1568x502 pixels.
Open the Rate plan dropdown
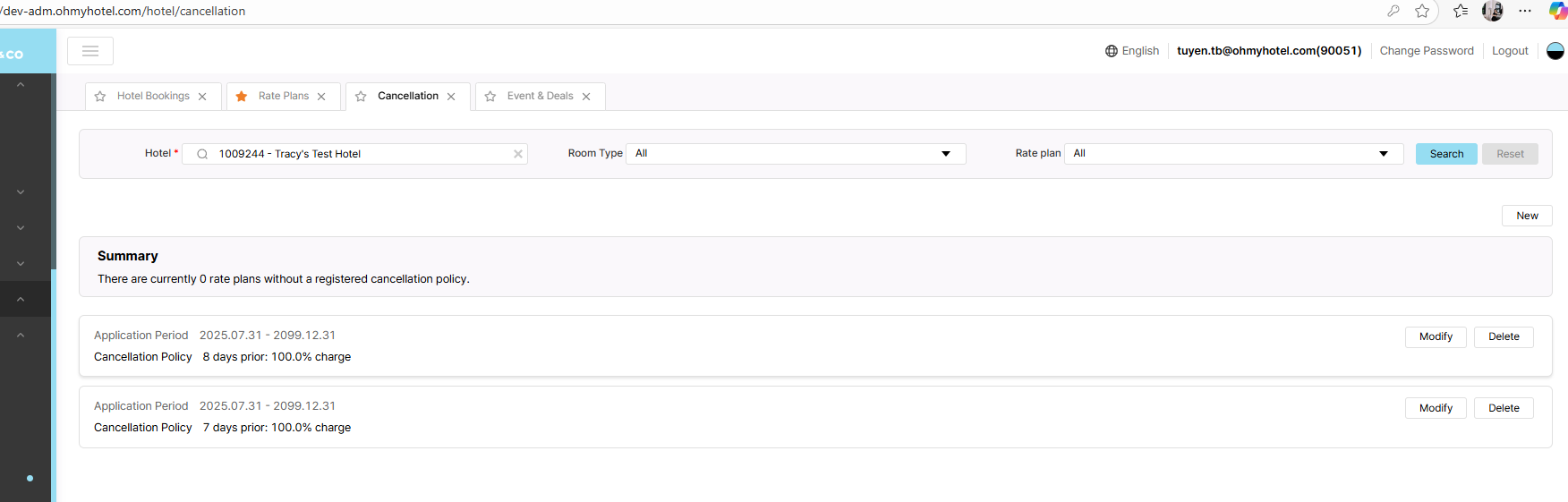point(1233,154)
